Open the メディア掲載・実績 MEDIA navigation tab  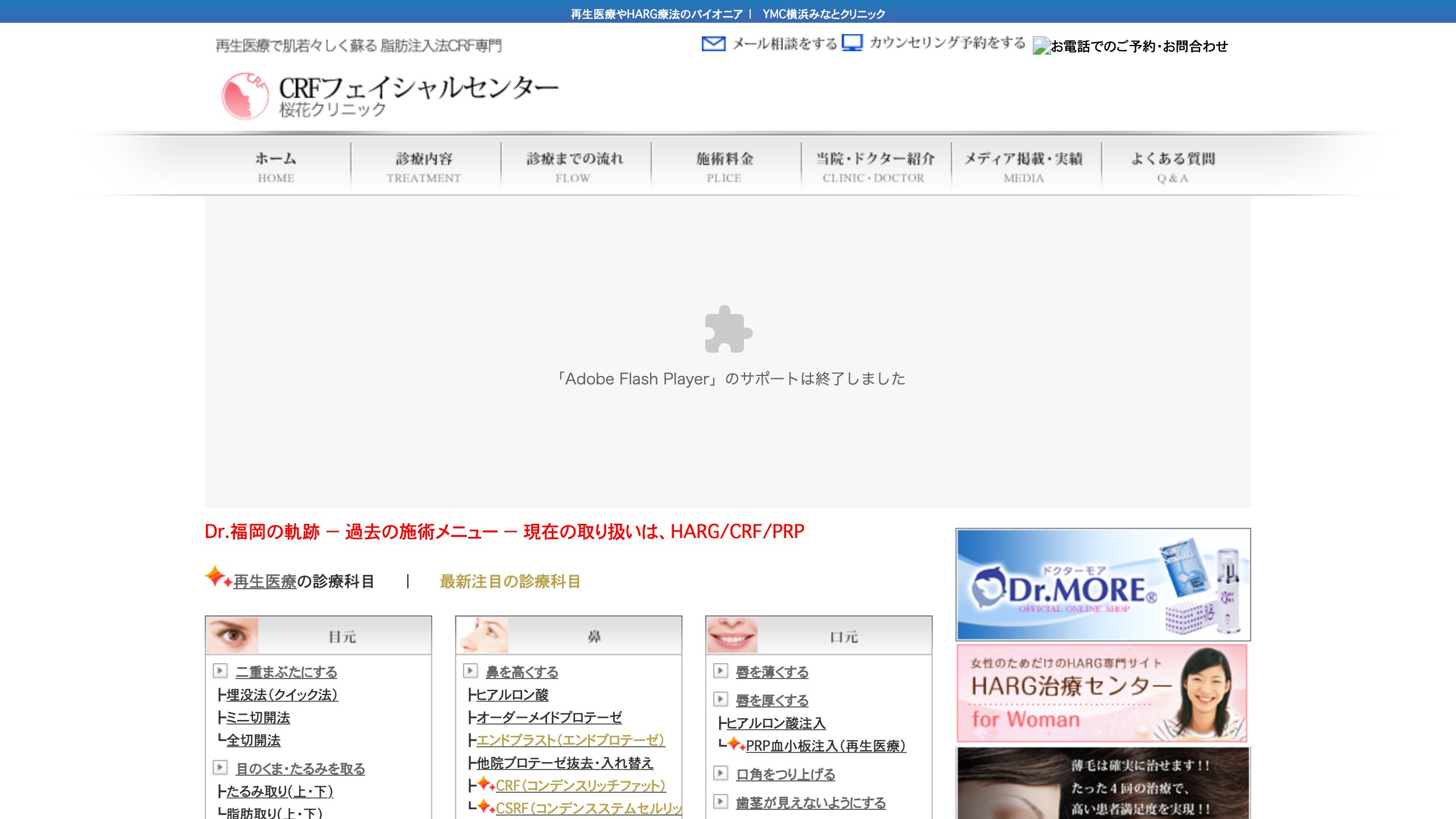[x=1025, y=167]
